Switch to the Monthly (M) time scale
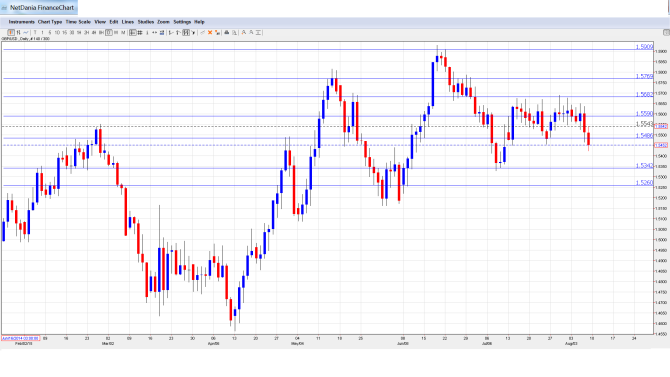The height and width of the screenshot is (377, 670). pyautogui.click(x=123, y=32)
